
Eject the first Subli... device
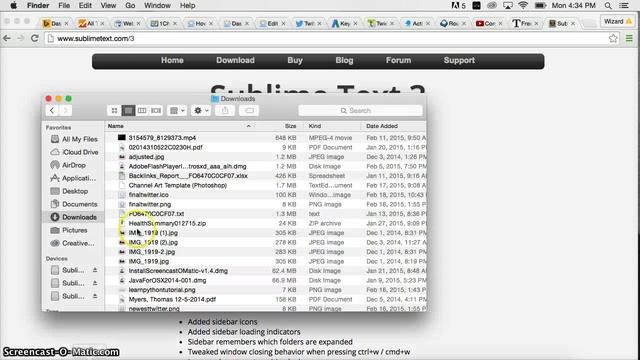(x=95, y=270)
